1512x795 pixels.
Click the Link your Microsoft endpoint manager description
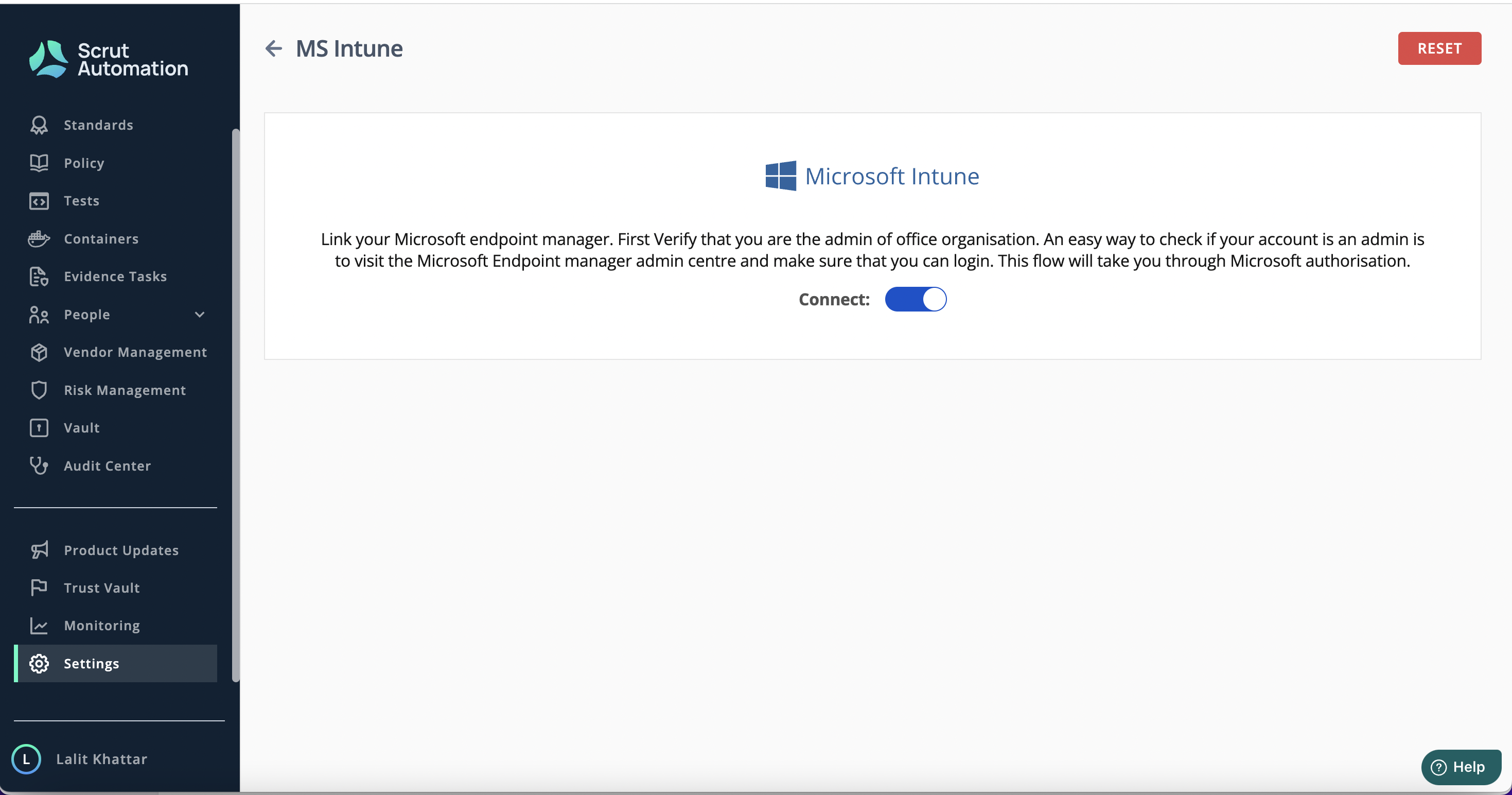click(872, 250)
